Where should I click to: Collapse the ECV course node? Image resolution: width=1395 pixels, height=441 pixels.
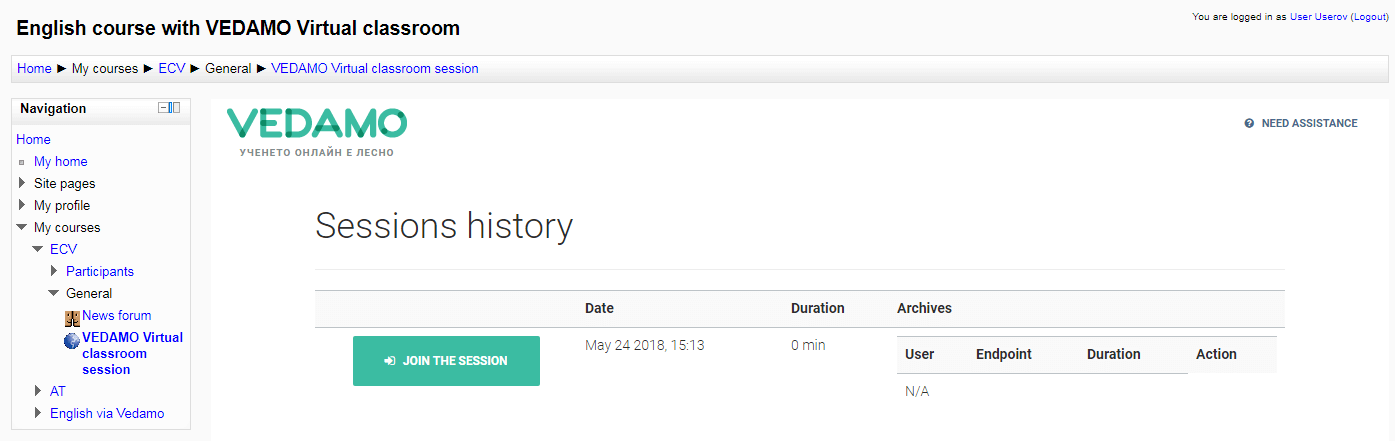(x=38, y=249)
